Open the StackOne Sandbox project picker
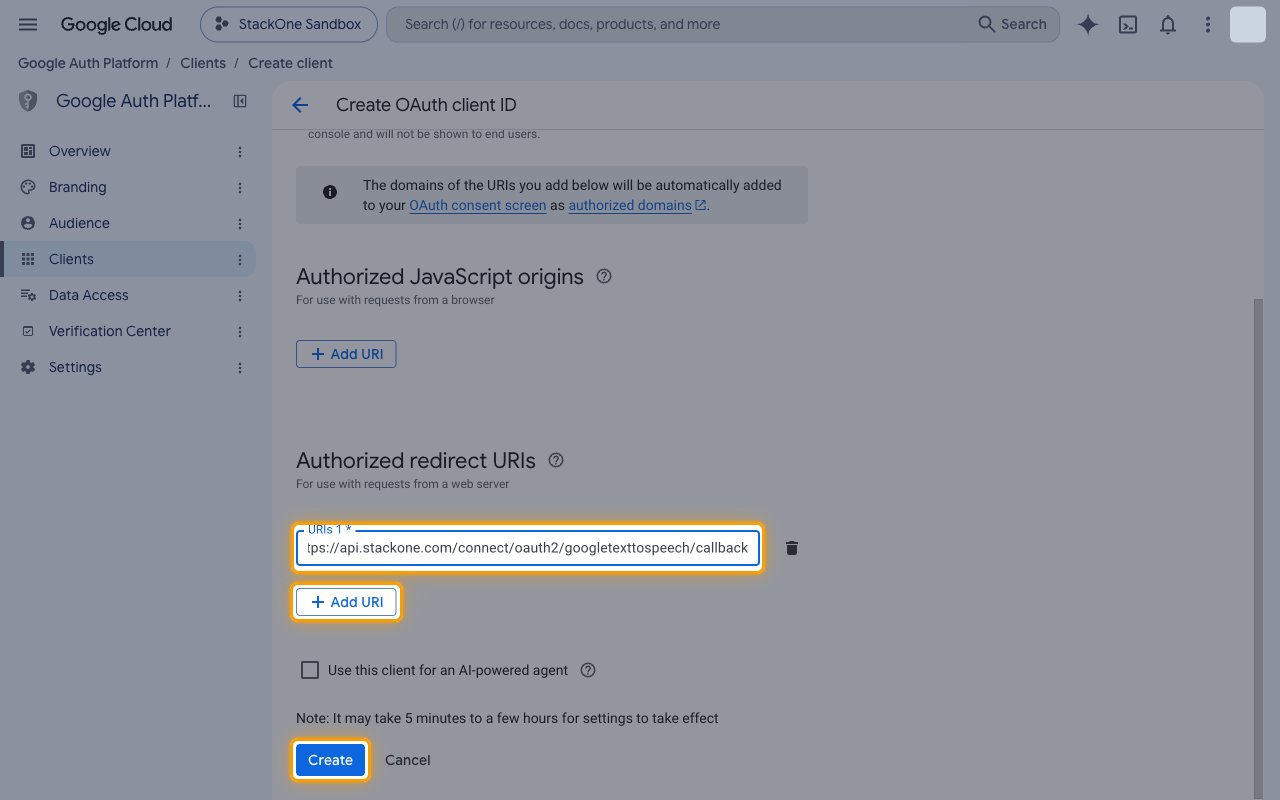The height and width of the screenshot is (800, 1280). [x=289, y=25]
